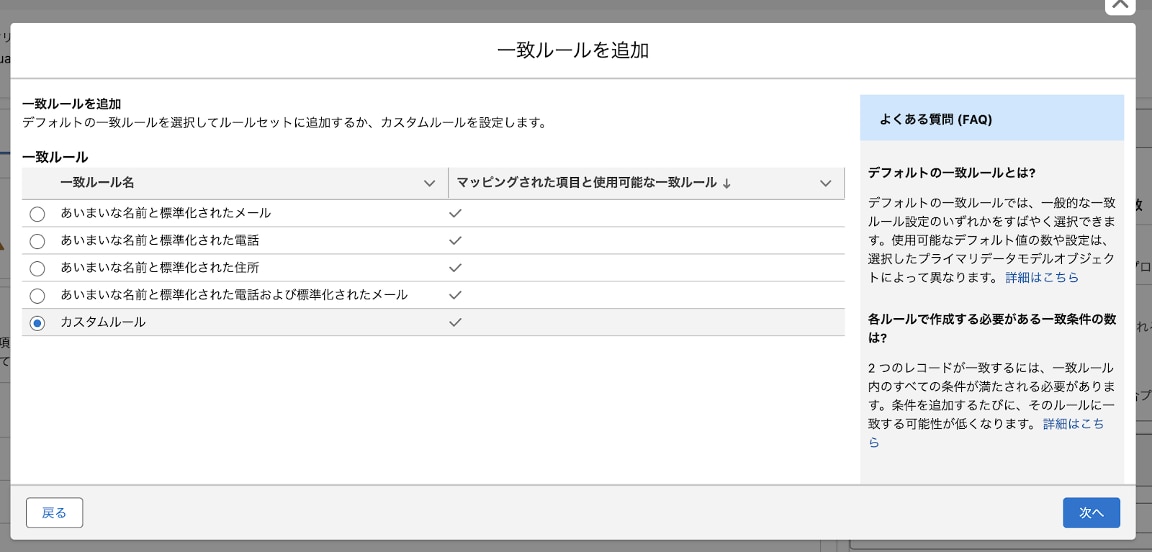Viewport: 1152px width, 552px height.
Task: Choose the あいまいな名前と標準化された電話 radio option
Action: click(37, 241)
